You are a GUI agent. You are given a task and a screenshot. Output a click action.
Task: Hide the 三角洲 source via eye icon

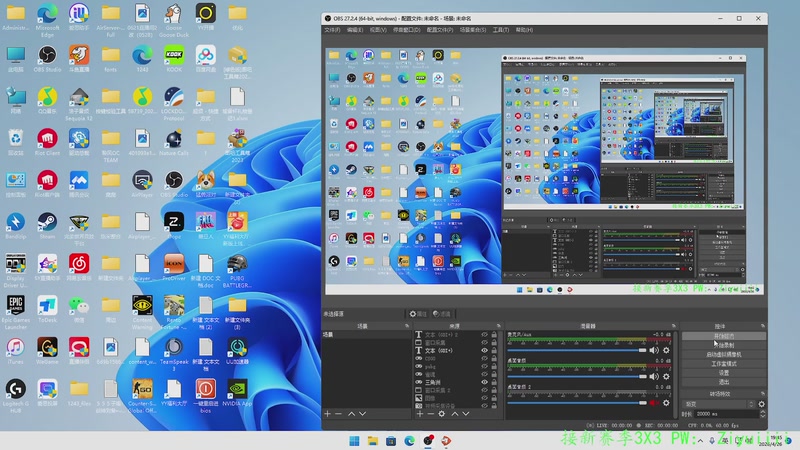click(484, 382)
